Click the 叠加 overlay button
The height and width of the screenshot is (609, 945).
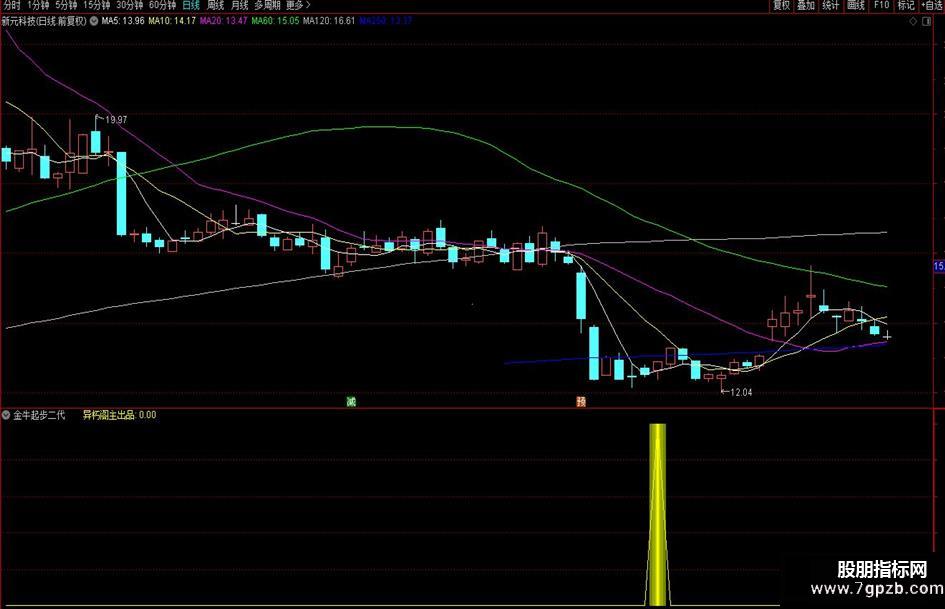click(806, 5)
